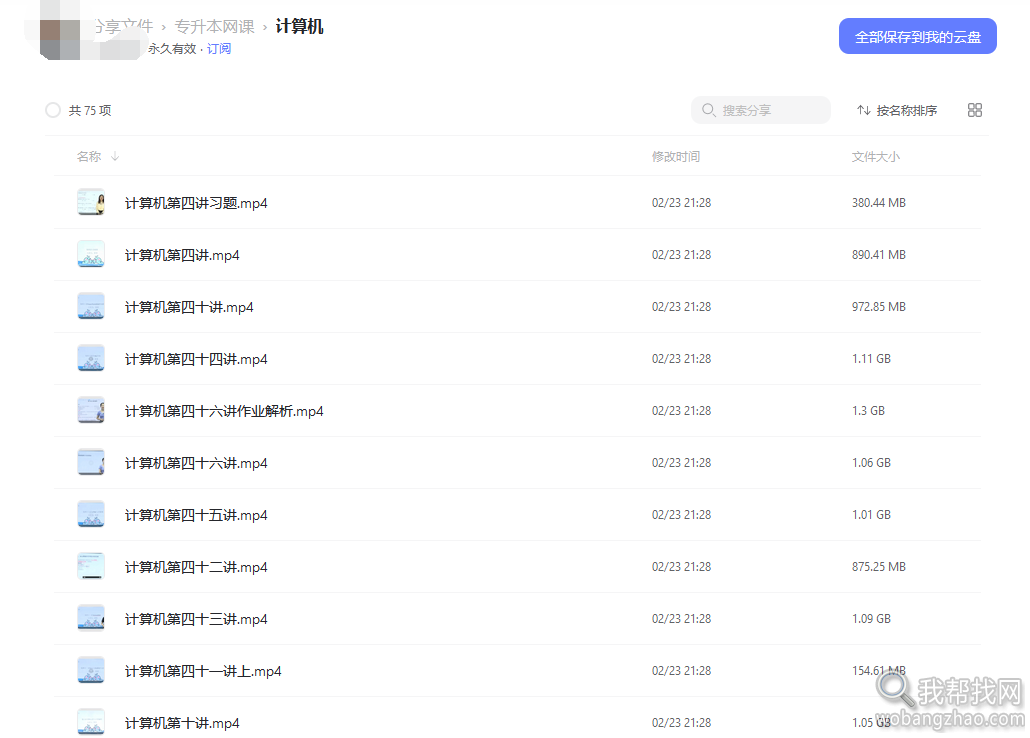Image resolution: width=1030 pixels, height=738 pixels.
Task: Open file 计算机第四十三讲.mp4
Action: point(196,618)
